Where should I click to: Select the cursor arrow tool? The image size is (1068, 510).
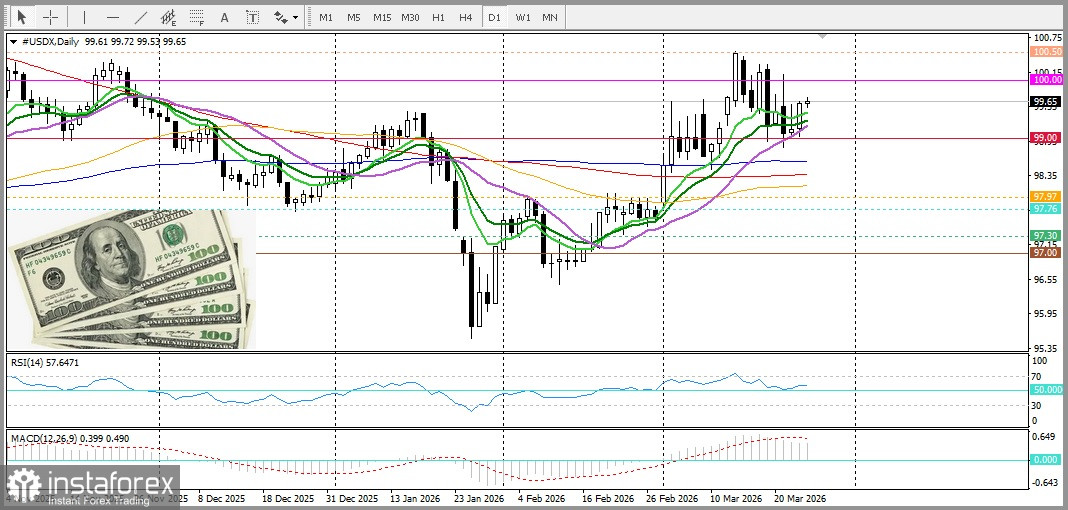click(x=21, y=17)
